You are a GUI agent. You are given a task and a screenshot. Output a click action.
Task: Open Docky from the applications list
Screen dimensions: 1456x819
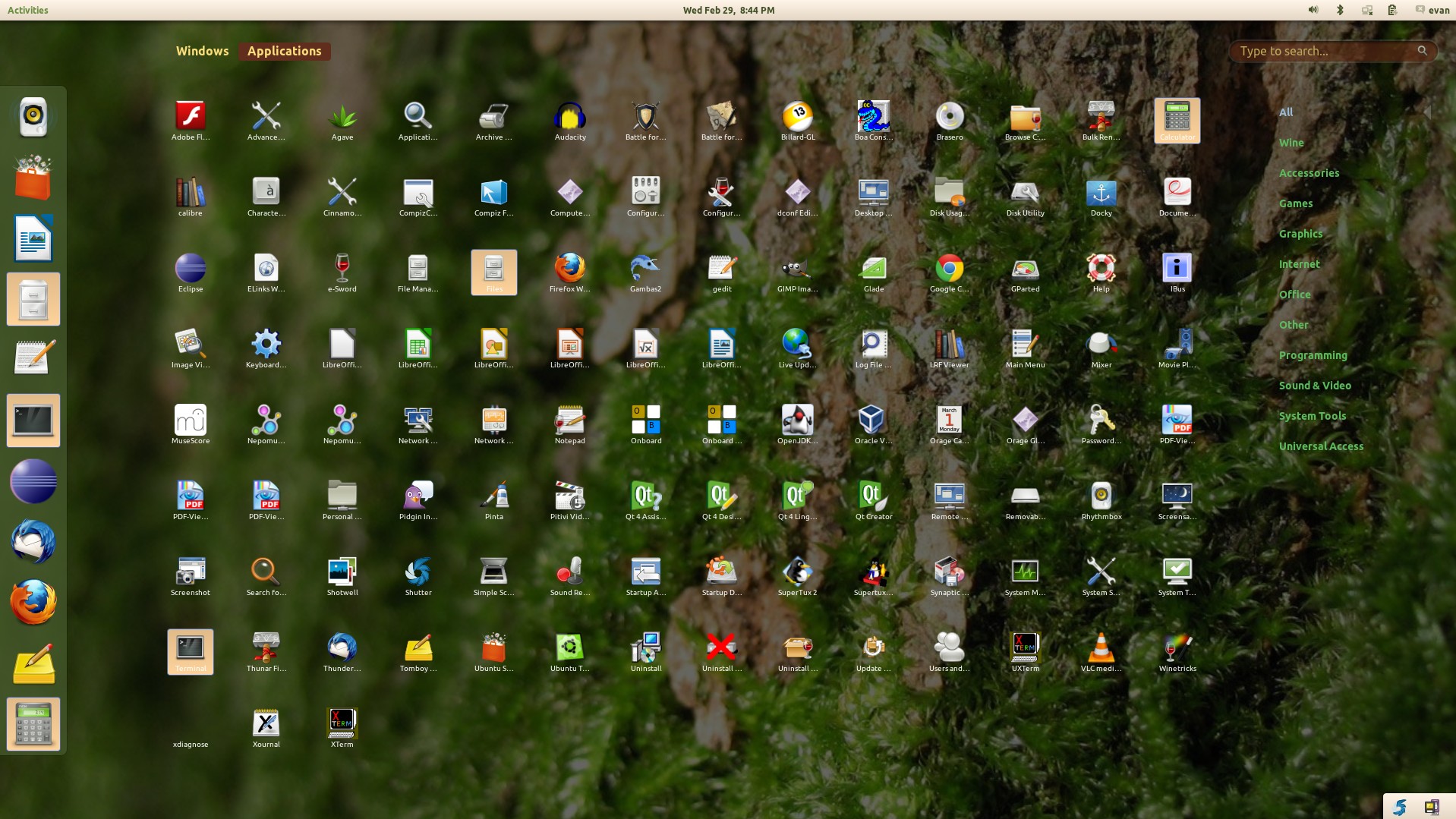coord(1101,197)
